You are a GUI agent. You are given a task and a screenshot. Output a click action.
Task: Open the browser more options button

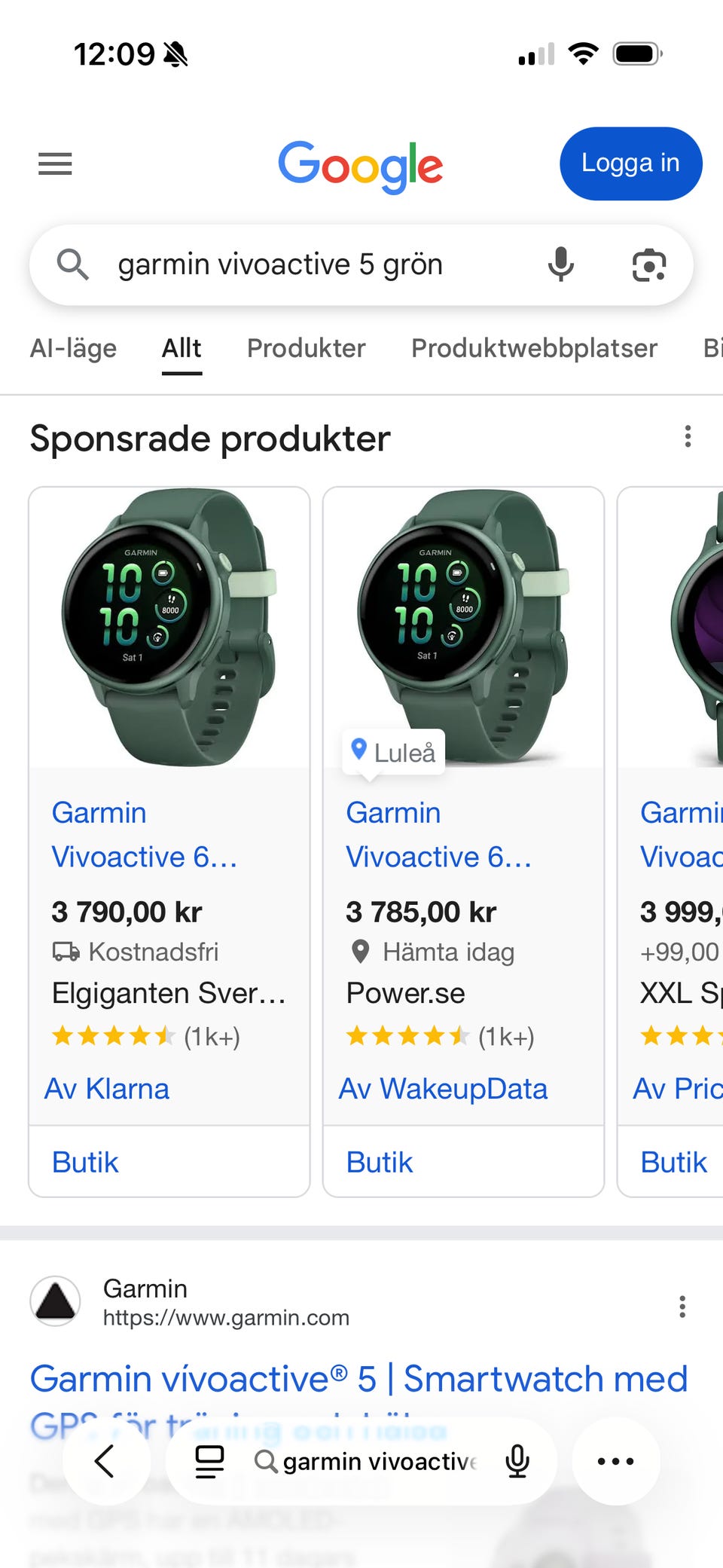tap(615, 1461)
